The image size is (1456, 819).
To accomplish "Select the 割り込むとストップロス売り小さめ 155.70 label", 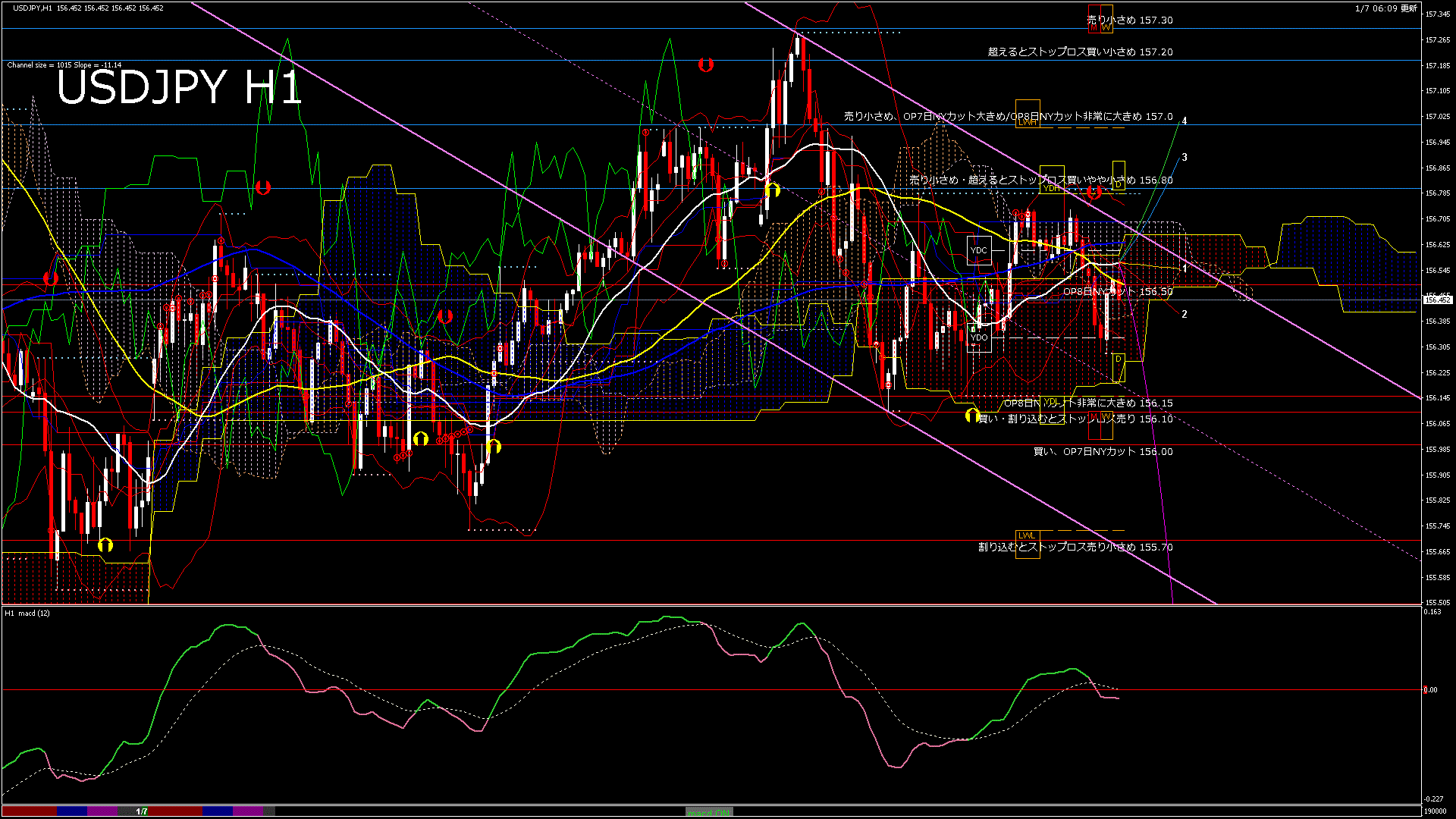I will pos(1075,547).
